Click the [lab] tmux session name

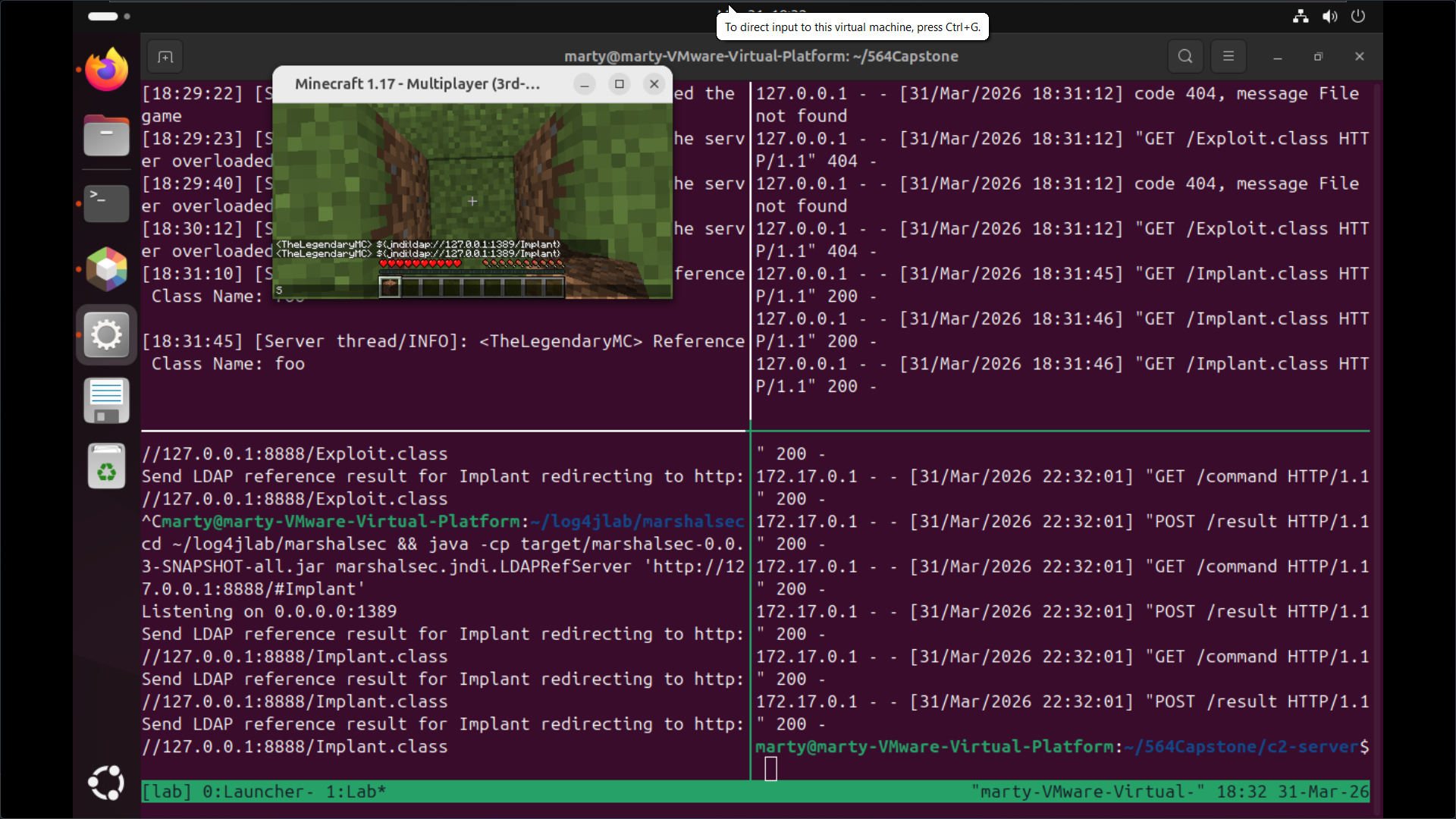click(167, 792)
